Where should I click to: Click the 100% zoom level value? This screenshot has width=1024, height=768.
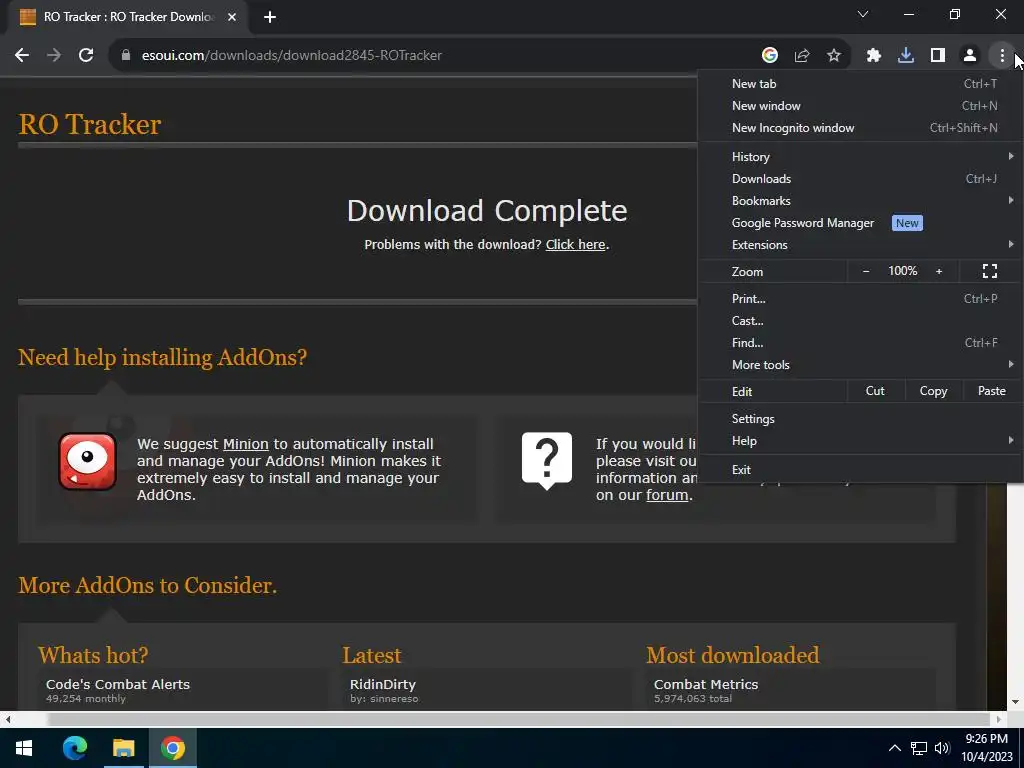903,271
